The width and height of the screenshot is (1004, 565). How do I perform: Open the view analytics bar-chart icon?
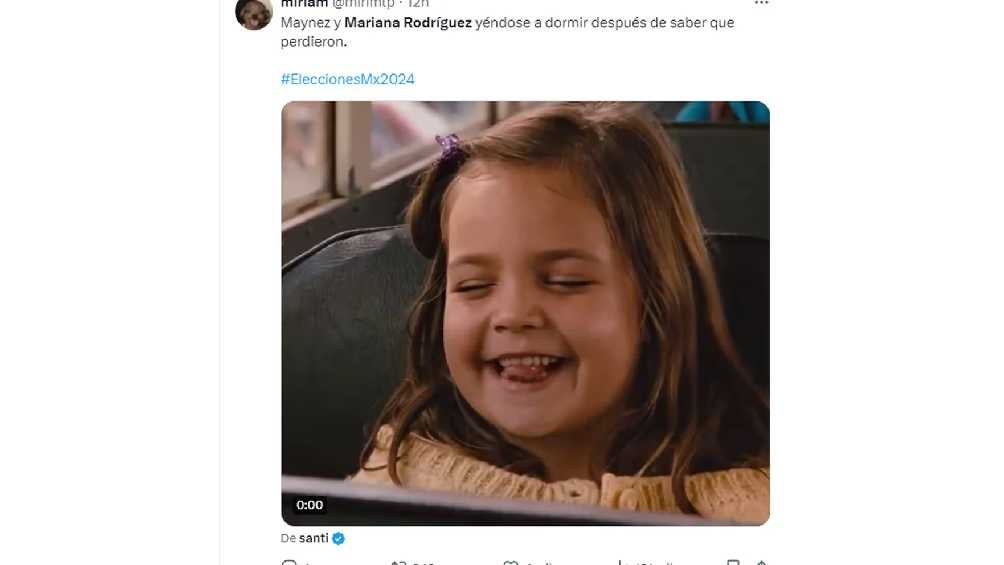pyautogui.click(x=620, y=562)
